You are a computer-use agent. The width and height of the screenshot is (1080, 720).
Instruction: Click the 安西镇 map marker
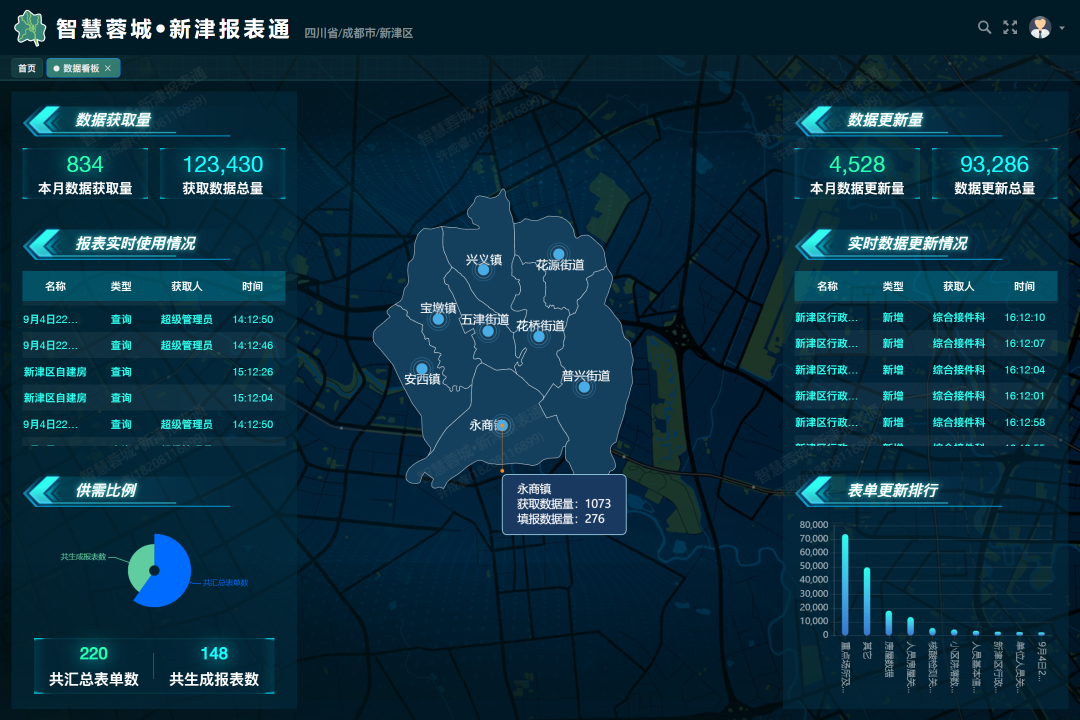coord(422,368)
